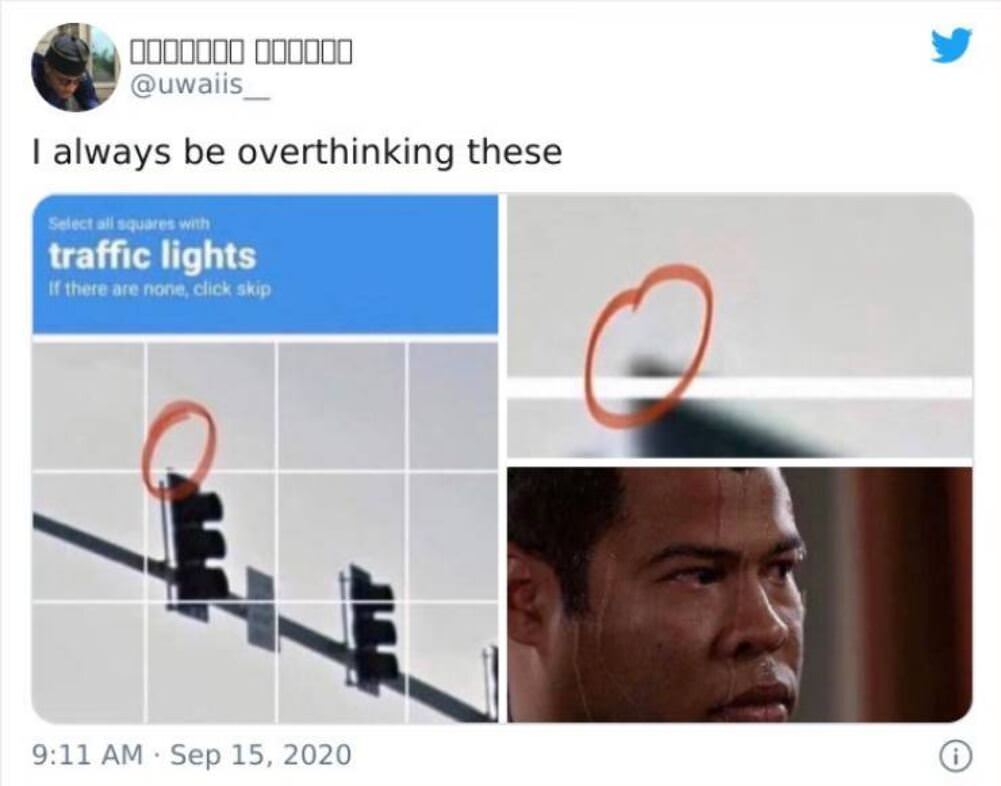The height and width of the screenshot is (786, 1001).
Task: Select the top-right captcha grid square
Action: point(454,406)
